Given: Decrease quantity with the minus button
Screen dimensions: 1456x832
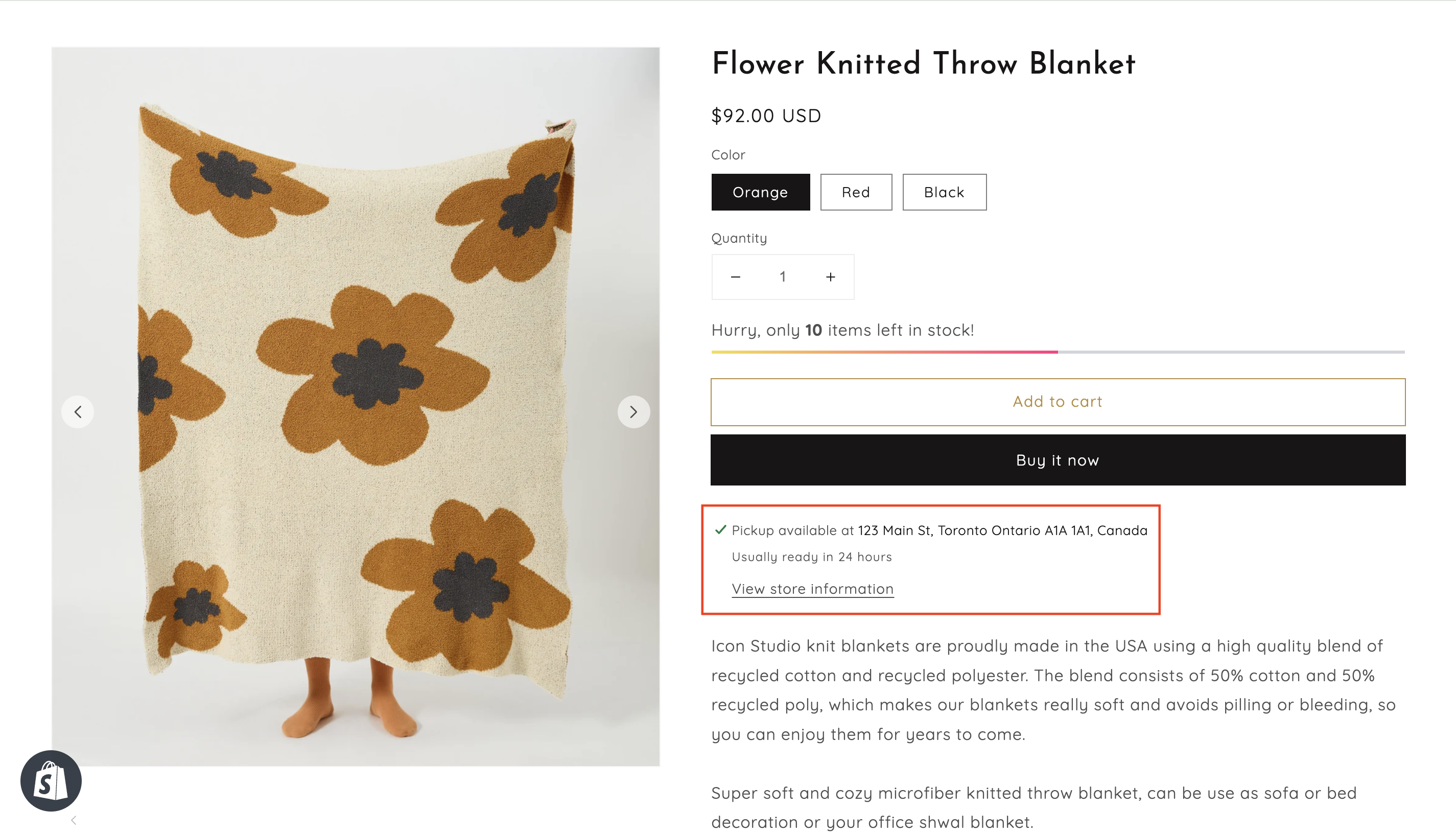Looking at the screenshot, I should pos(736,277).
